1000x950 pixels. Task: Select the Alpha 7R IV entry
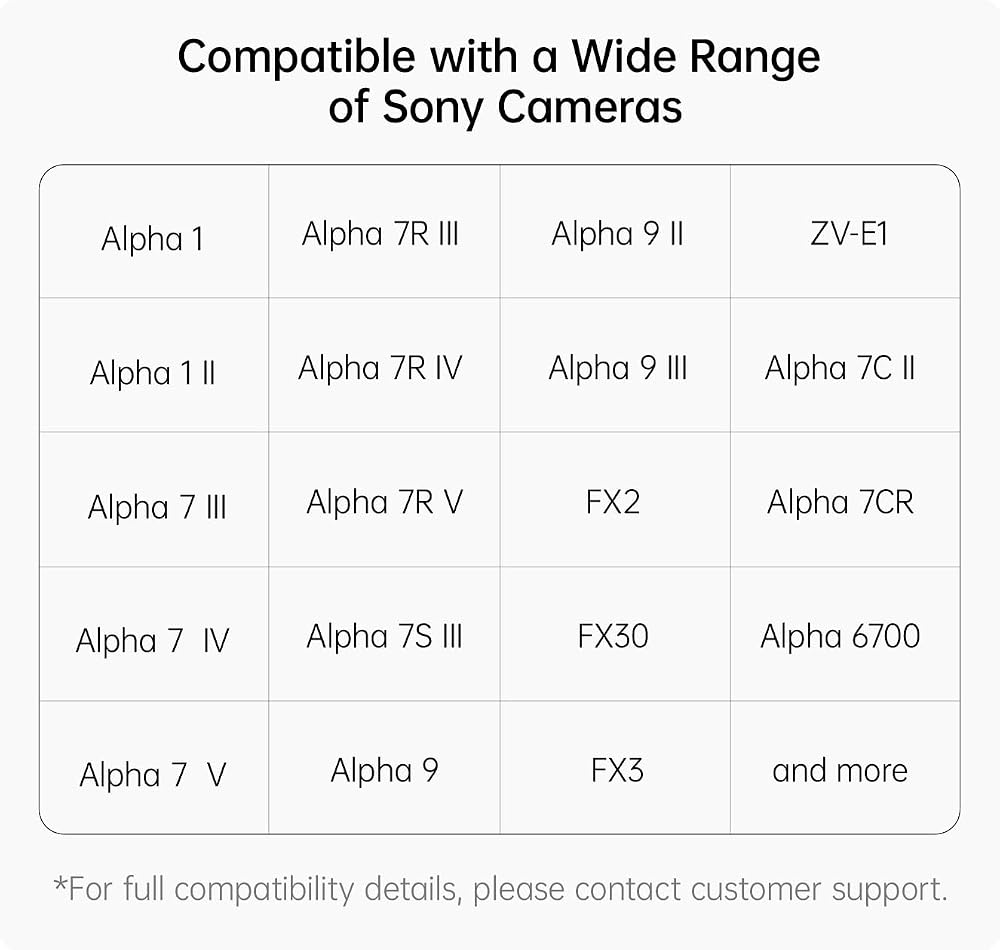[x=384, y=365]
